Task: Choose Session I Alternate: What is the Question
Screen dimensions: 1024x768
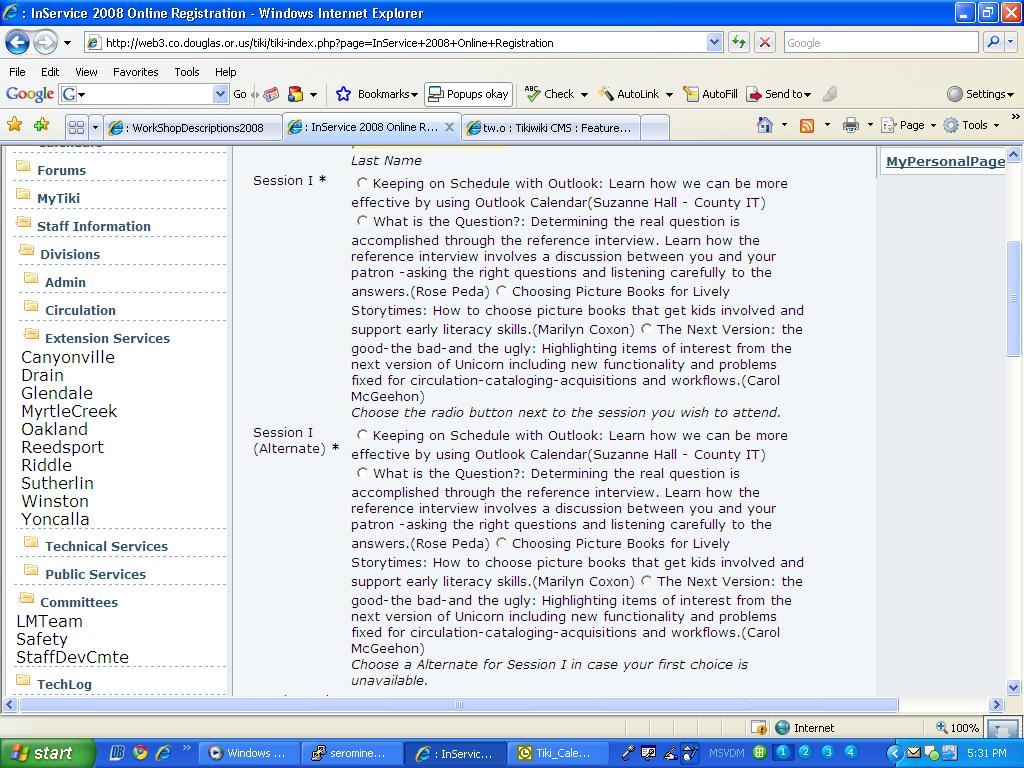Action: coord(362,472)
